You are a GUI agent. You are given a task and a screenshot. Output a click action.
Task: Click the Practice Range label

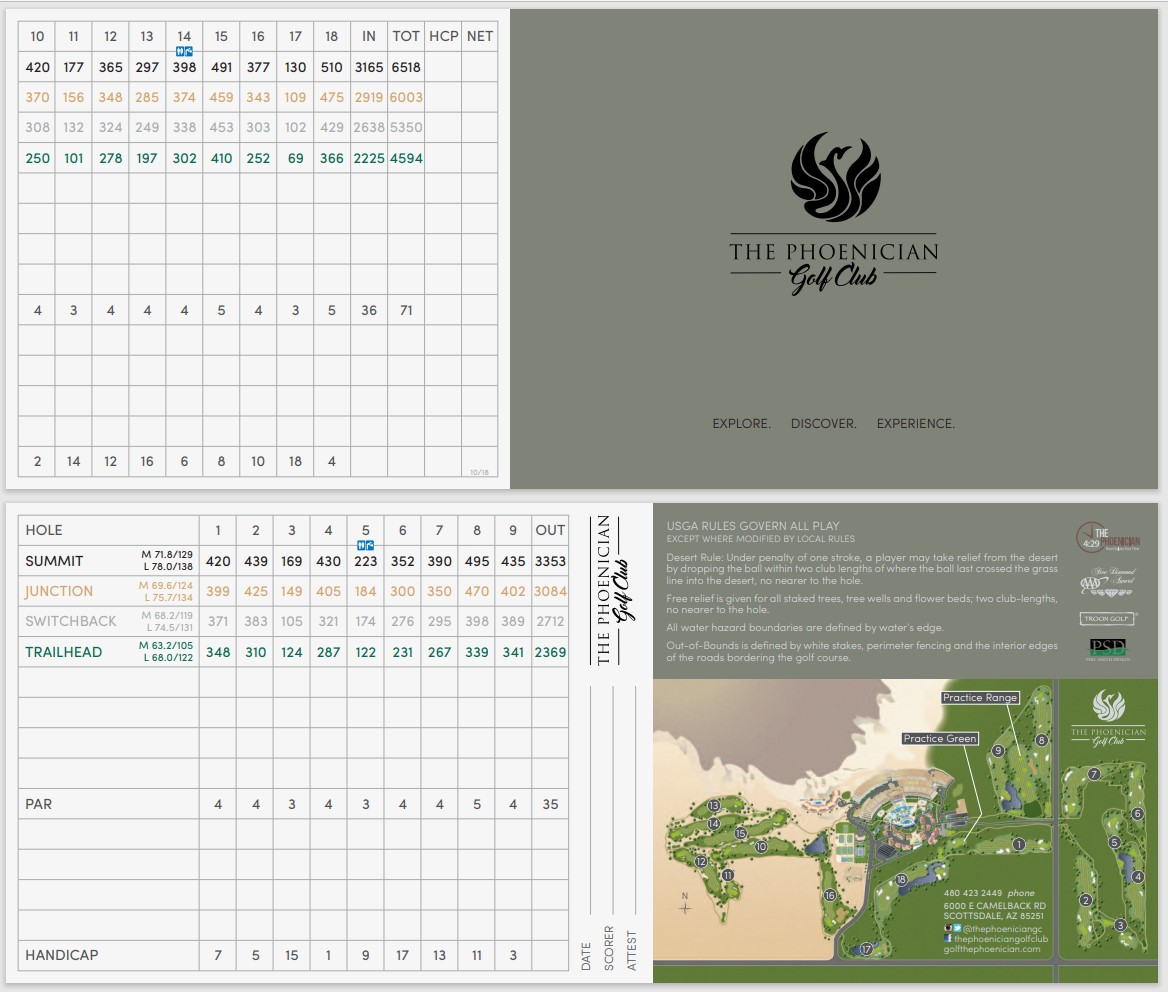(980, 698)
